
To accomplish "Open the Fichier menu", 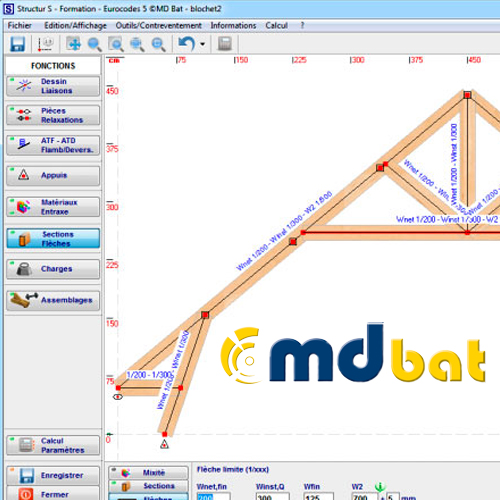I will pyautogui.click(x=20, y=26).
